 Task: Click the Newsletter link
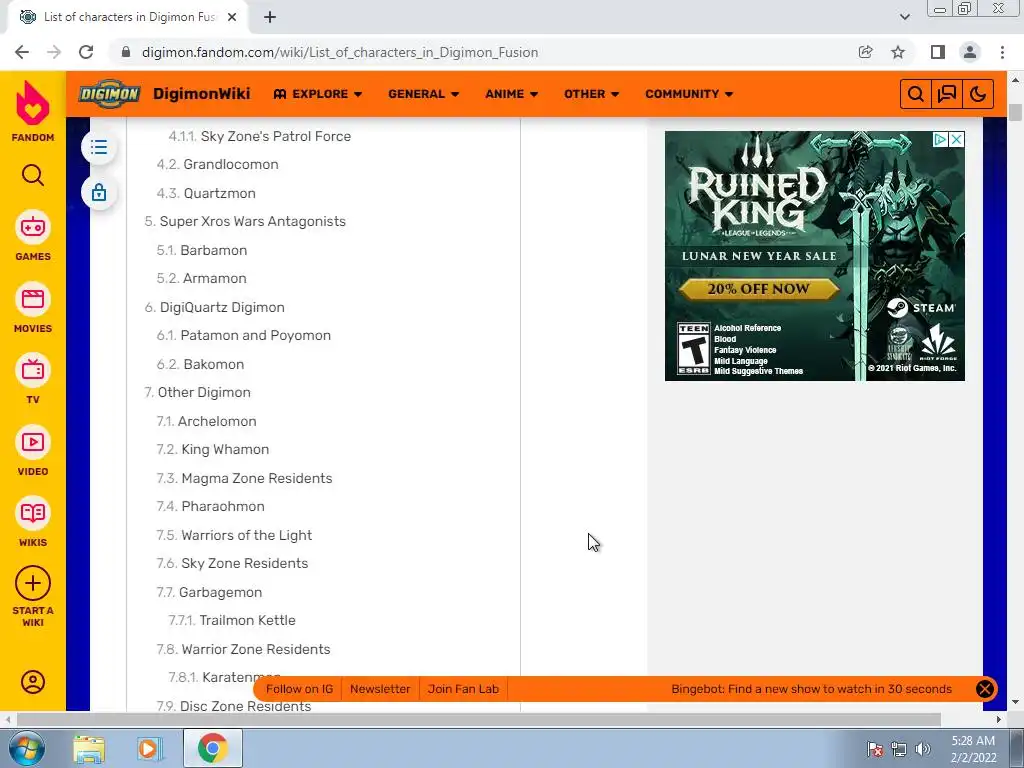click(x=380, y=689)
